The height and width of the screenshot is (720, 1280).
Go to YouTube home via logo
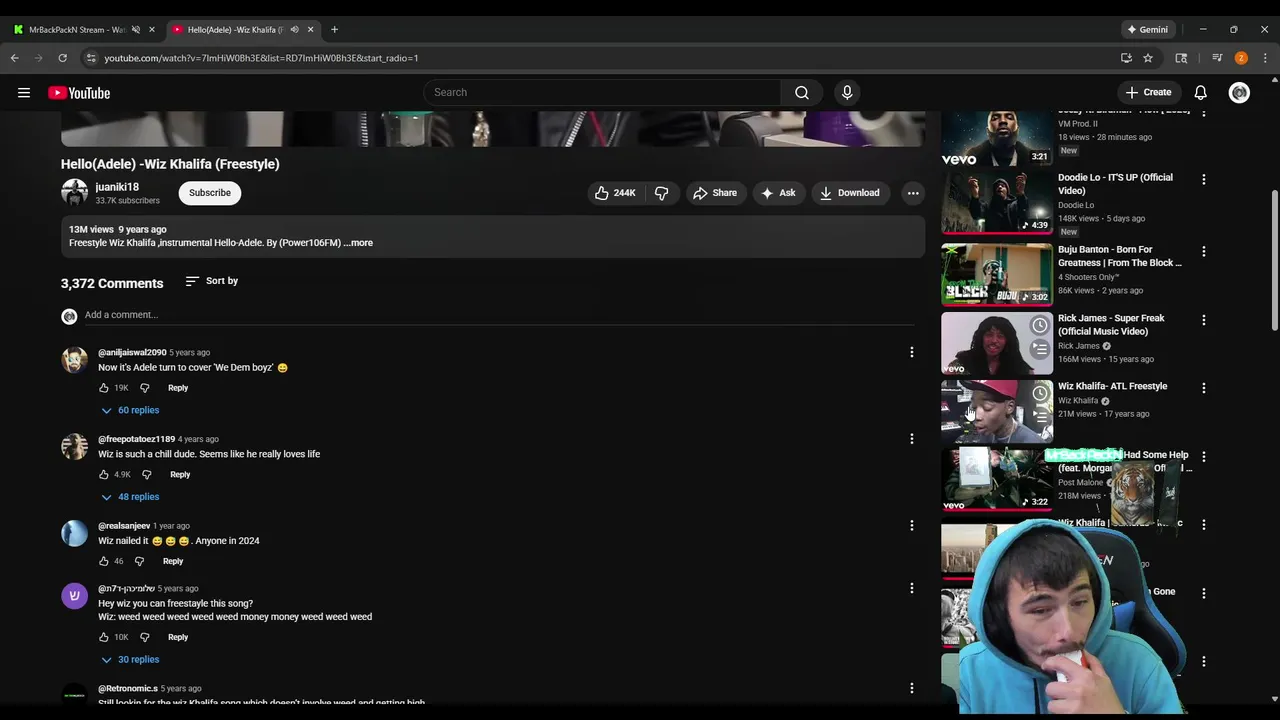(79, 93)
